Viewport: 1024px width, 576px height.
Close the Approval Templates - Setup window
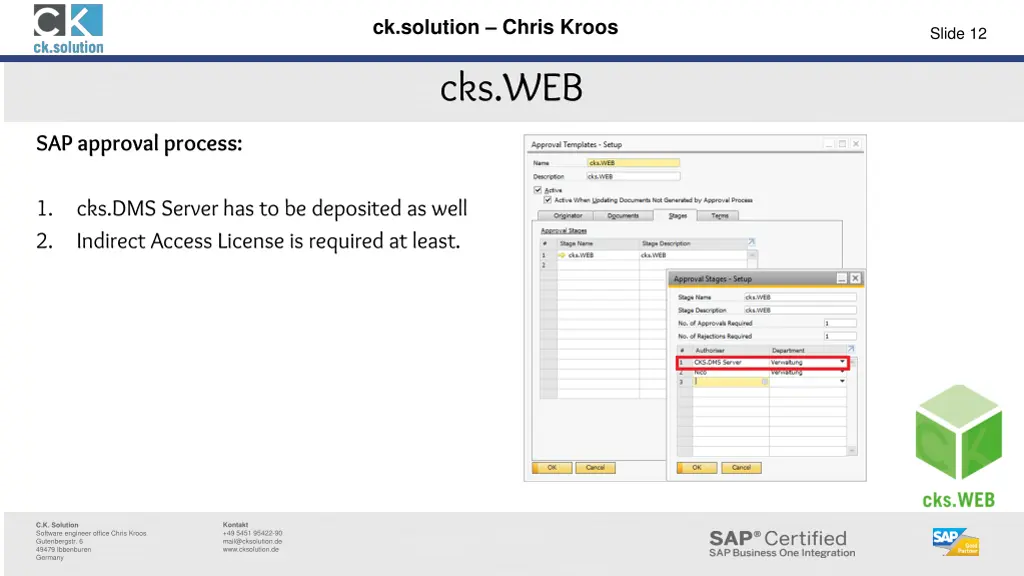pyautogui.click(x=856, y=144)
